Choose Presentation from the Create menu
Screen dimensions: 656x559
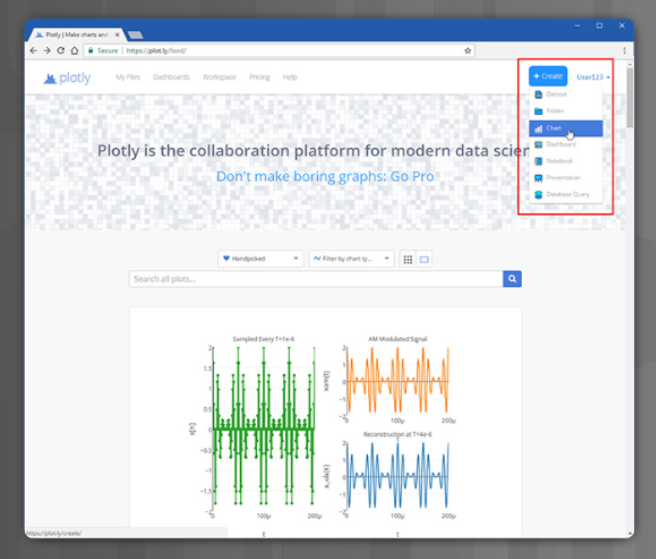click(566, 178)
